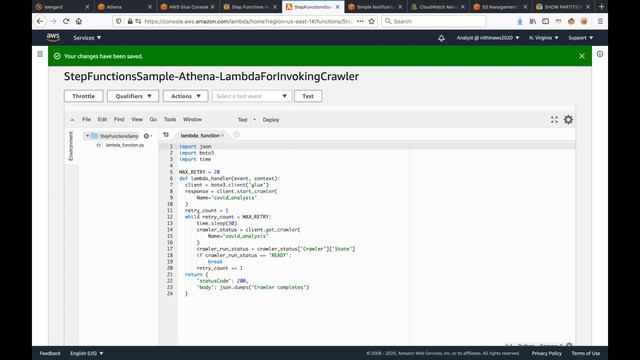This screenshot has height=360, width=640.
Task: Collapse the editor menu bar arrow
Action: [72, 120]
